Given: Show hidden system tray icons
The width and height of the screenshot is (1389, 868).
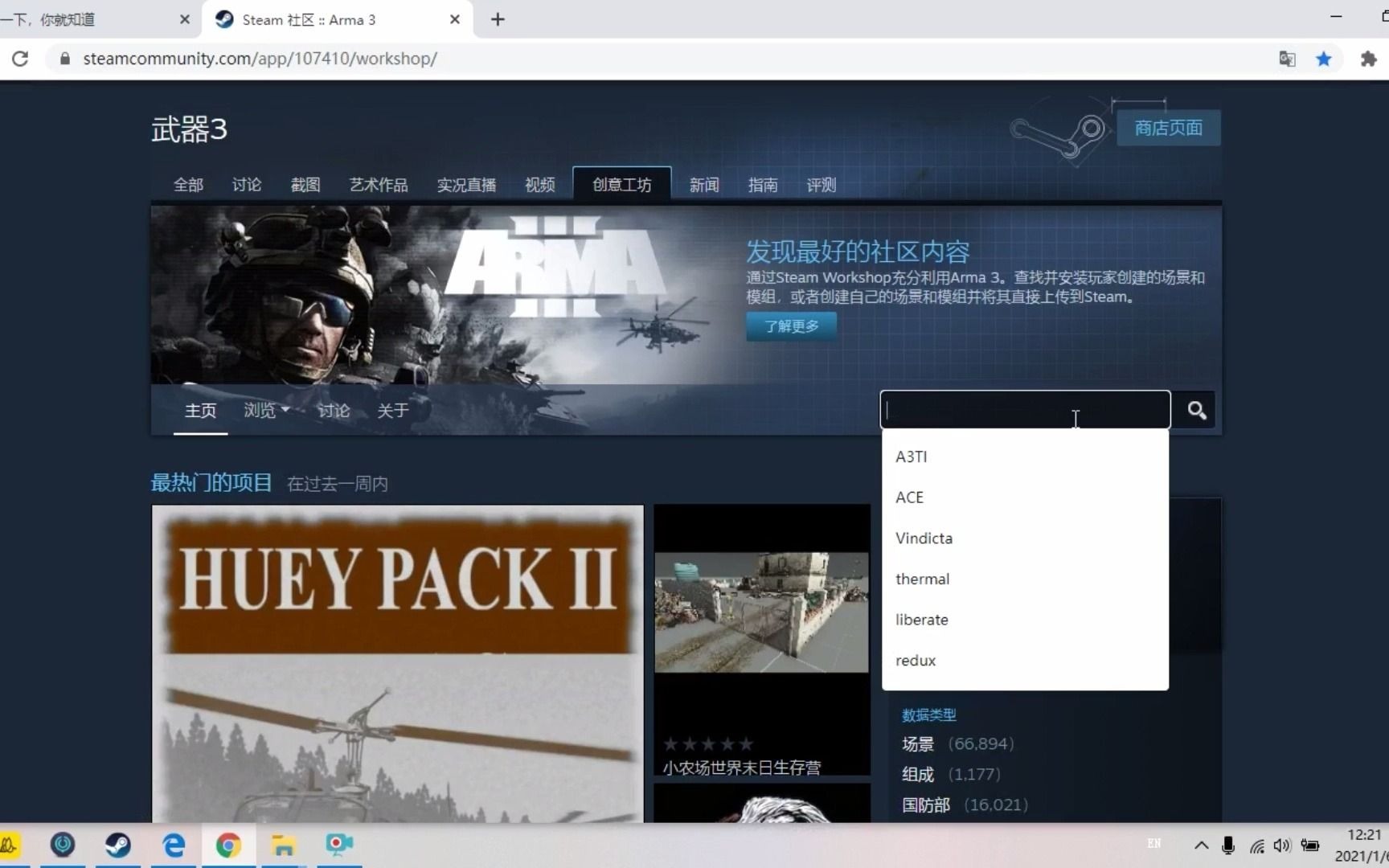Looking at the screenshot, I should coord(1201,845).
